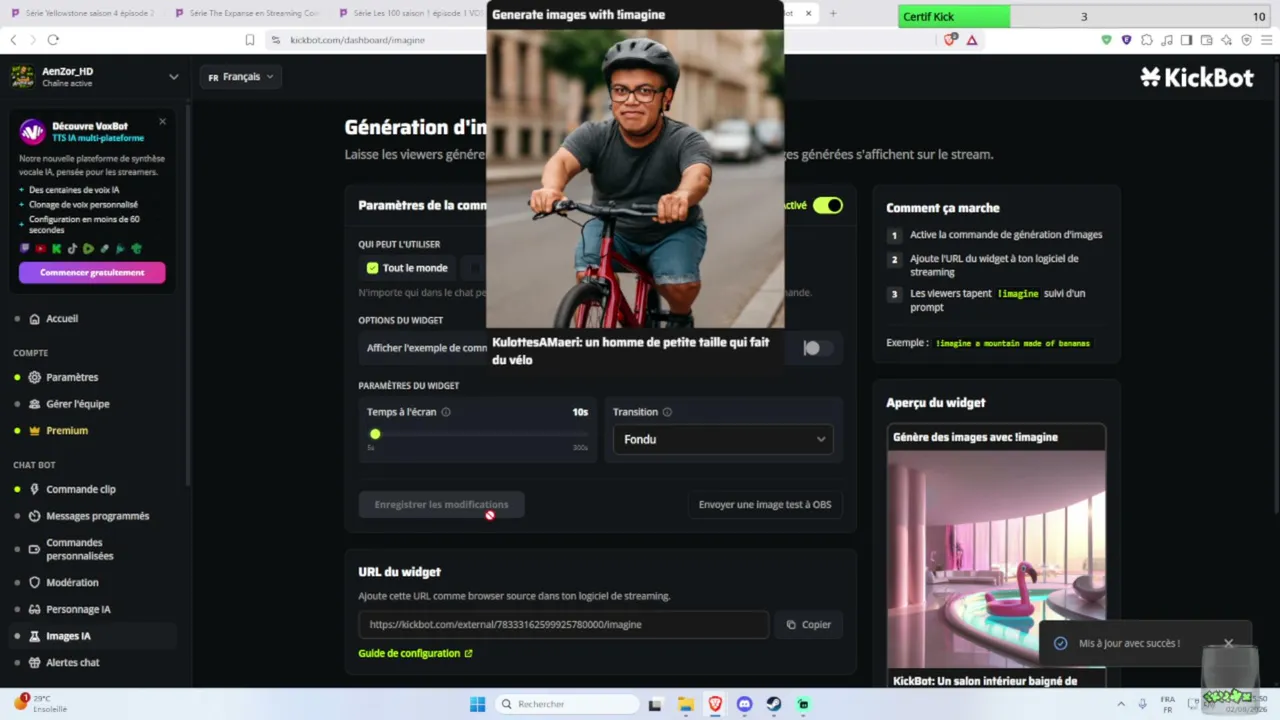
Task: Click the Images IA sidebar icon
Action: pyautogui.click(x=35, y=636)
